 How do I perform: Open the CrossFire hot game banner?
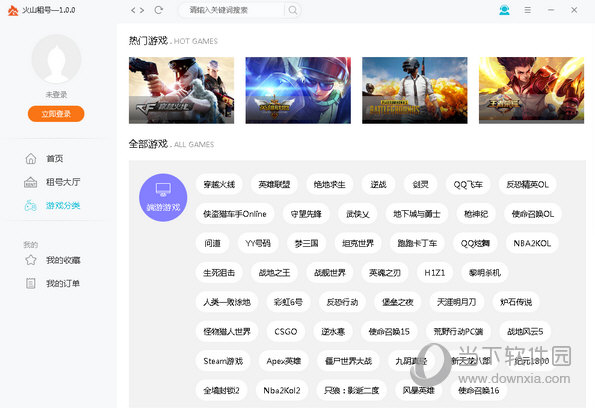click(x=181, y=90)
